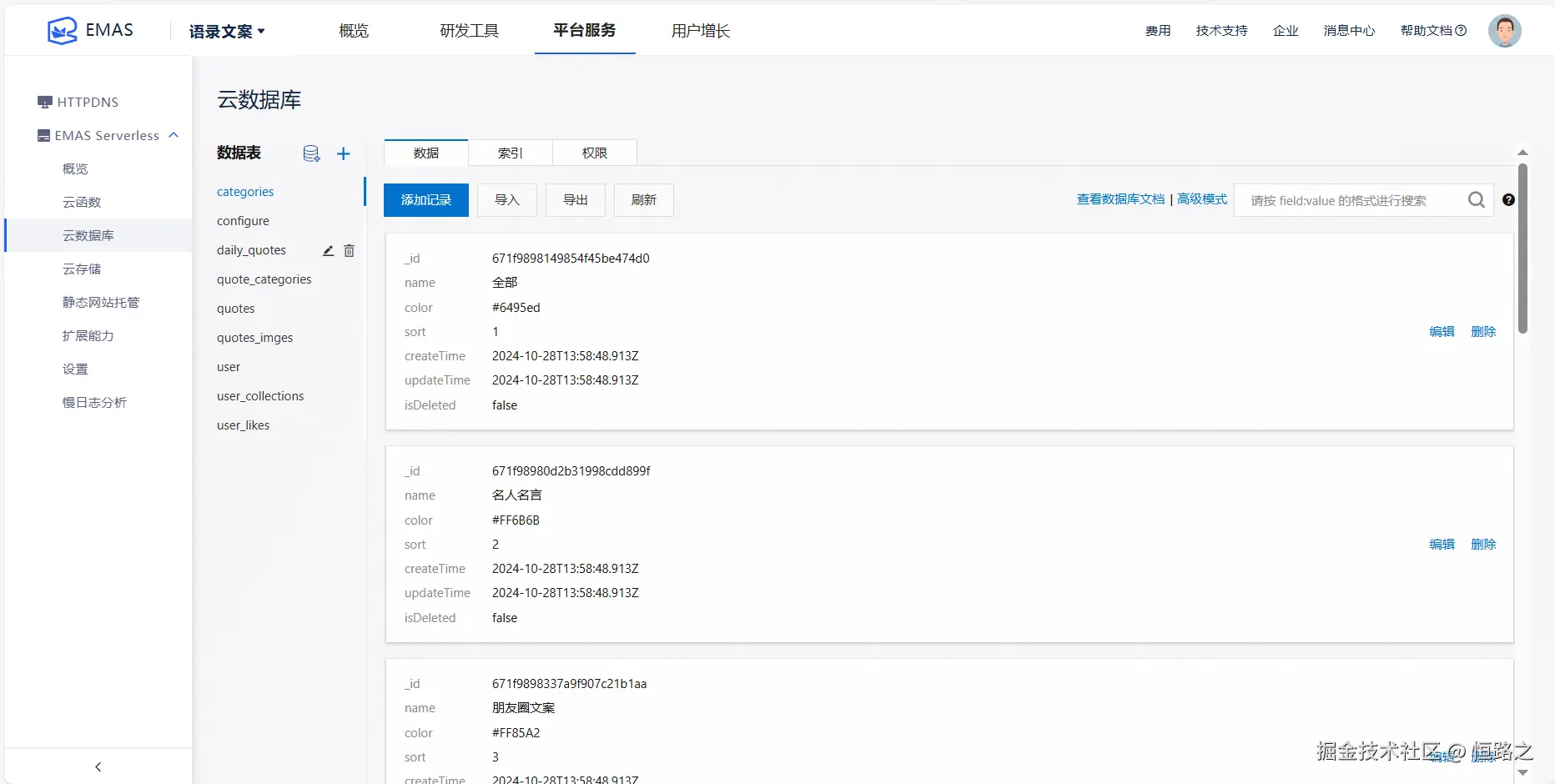Switch to the 权限 tab

click(x=595, y=153)
